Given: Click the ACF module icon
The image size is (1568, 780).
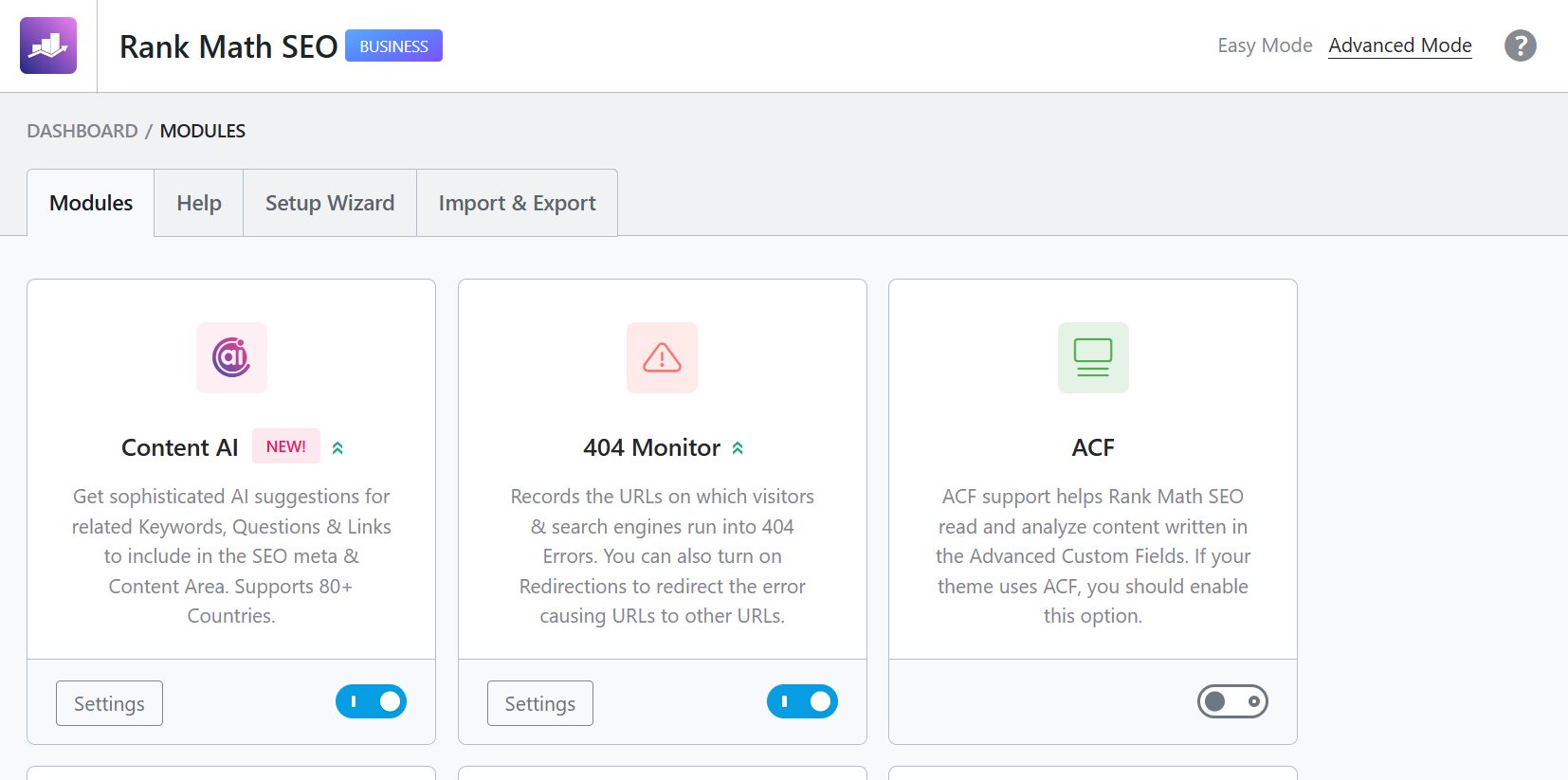Looking at the screenshot, I should [1093, 357].
